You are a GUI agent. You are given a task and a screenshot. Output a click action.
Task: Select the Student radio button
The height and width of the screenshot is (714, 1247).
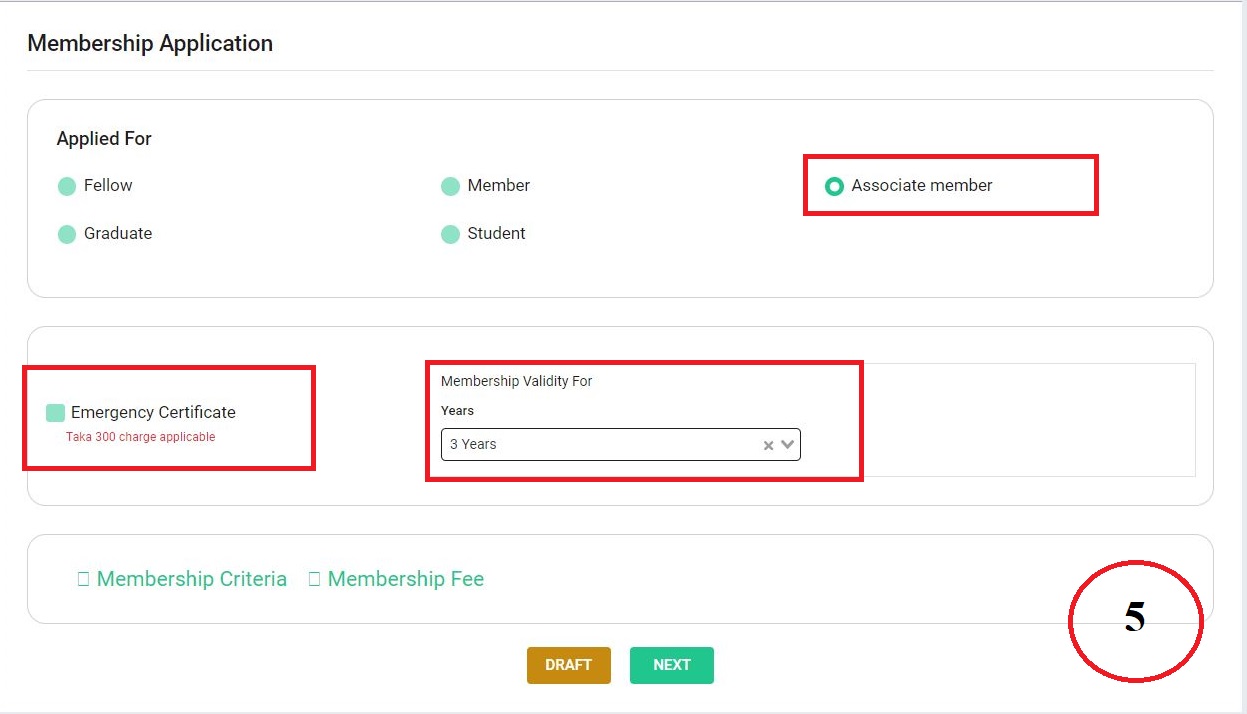point(450,234)
